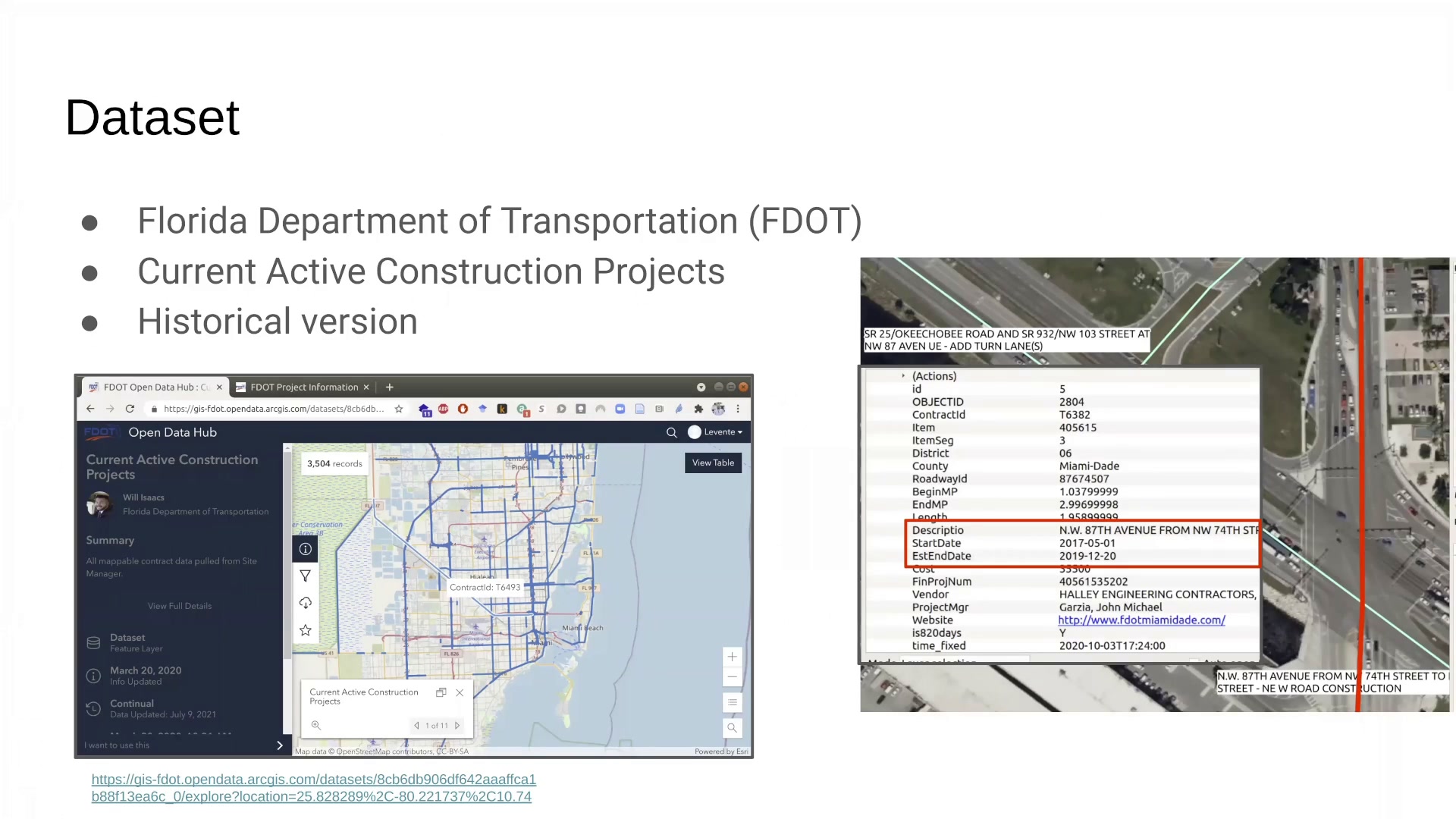Image resolution: width=1456 pixels, height=819 pixels.
Task: Click the map search magnifier button
Action: (732, 728)
